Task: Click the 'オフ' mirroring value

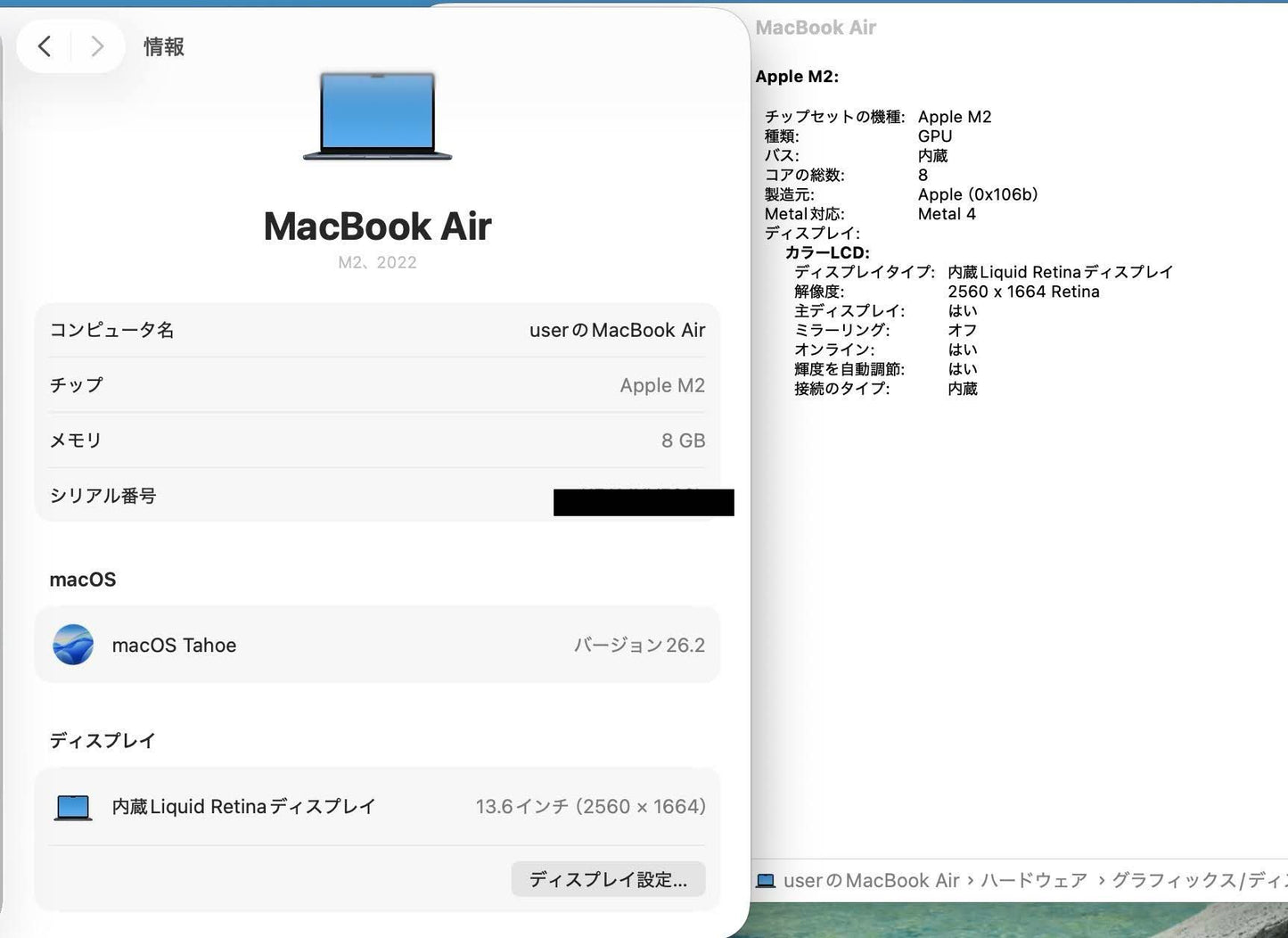Action: pyautogui.click(x=963, y=331)
